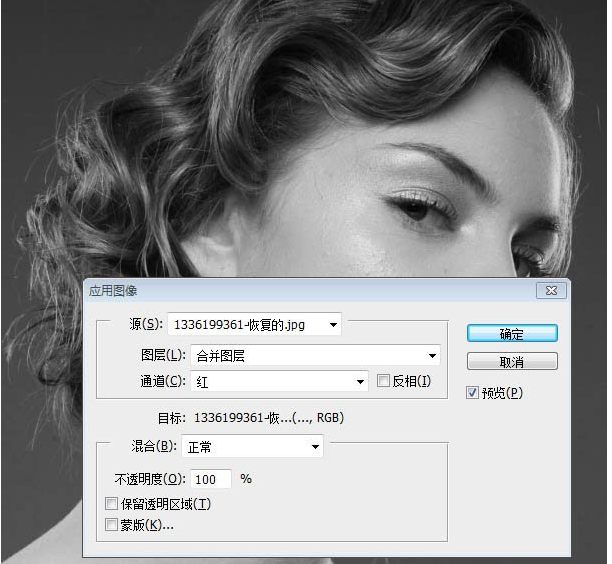Enable the 蒙版(K) mask checkbox
612x564 pixels.
tap(111, 524)
